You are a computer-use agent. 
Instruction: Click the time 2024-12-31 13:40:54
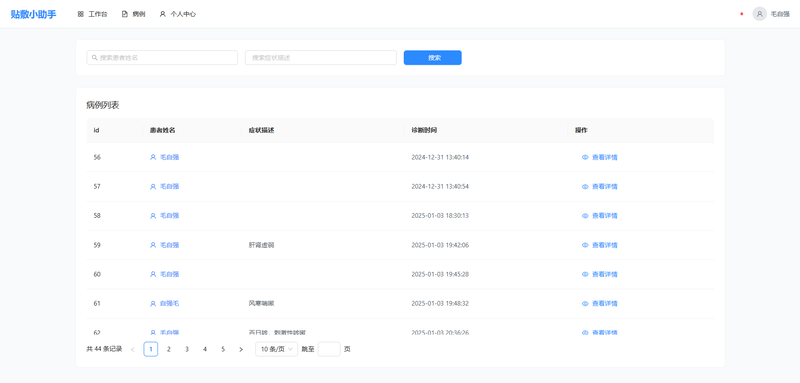tap(440, 187)
